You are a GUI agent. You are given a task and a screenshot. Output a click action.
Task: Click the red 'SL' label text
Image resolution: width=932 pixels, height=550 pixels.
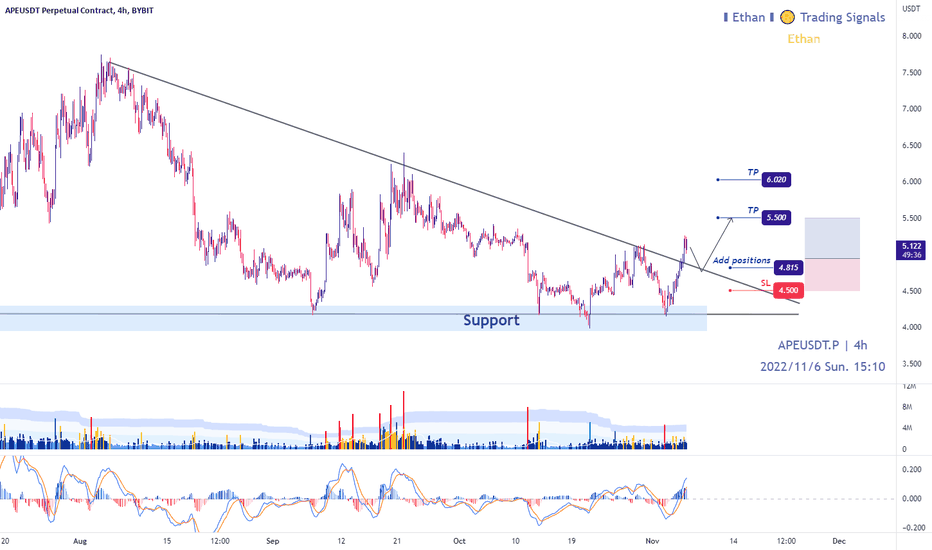766,284
